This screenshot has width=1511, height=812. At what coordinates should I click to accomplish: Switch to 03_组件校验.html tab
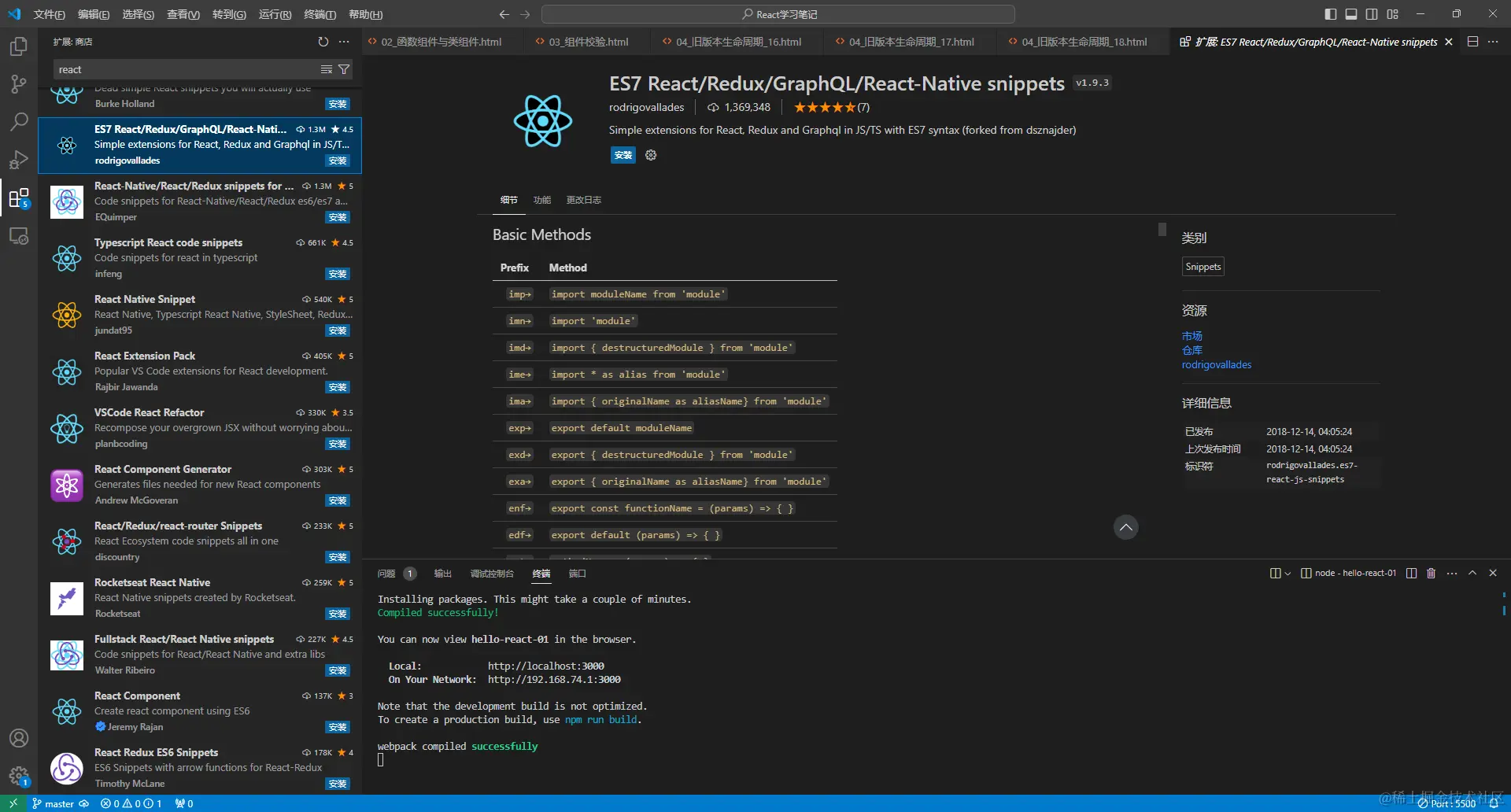pos(588,42)
